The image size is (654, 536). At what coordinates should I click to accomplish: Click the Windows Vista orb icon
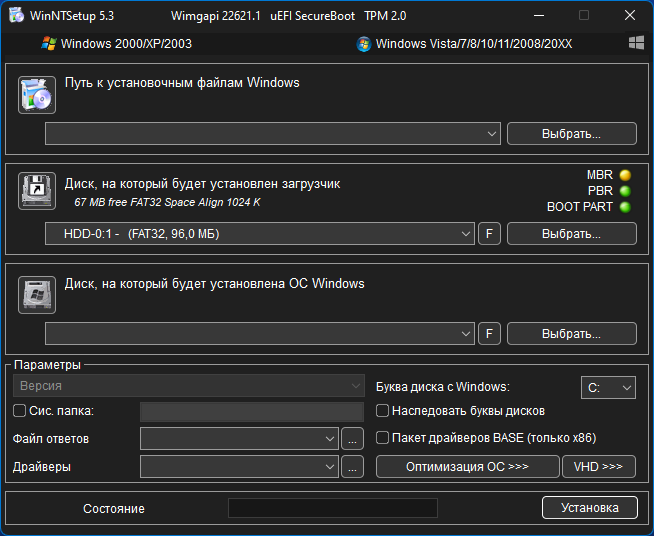[363, 44]
